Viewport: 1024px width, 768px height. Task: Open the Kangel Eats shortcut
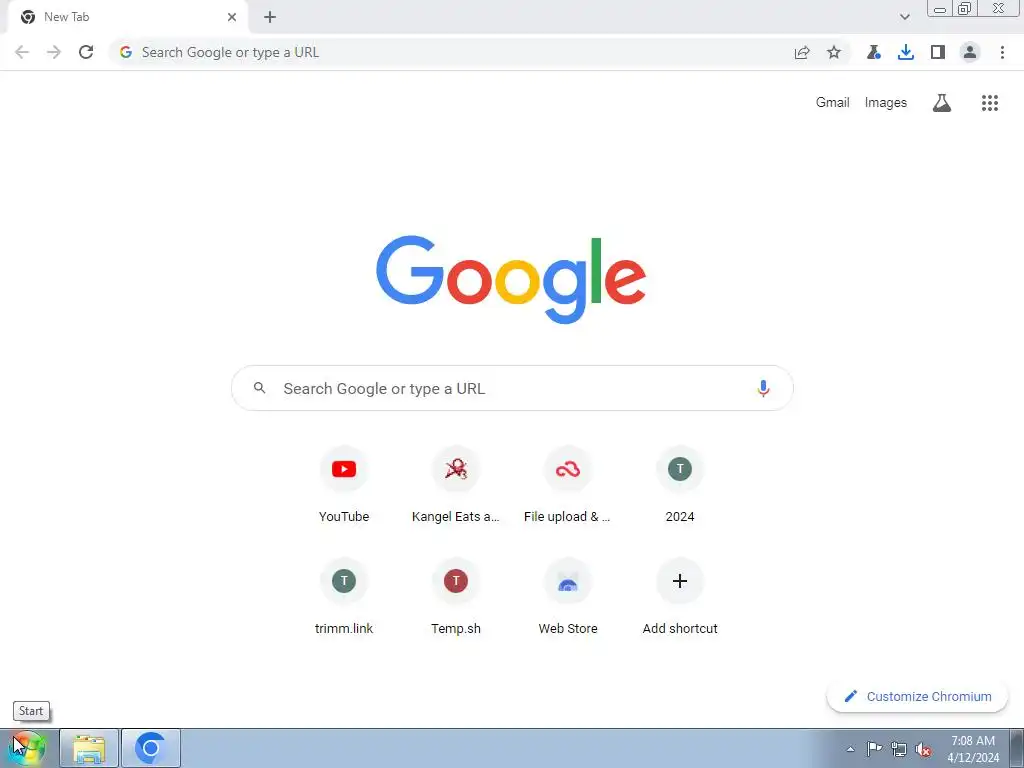pyautogui.click(x=456, y=485)
